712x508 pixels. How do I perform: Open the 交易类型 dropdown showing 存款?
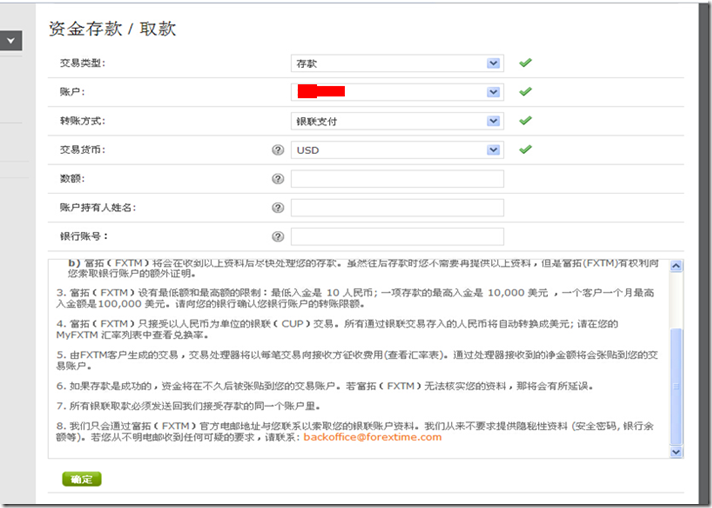396,63
